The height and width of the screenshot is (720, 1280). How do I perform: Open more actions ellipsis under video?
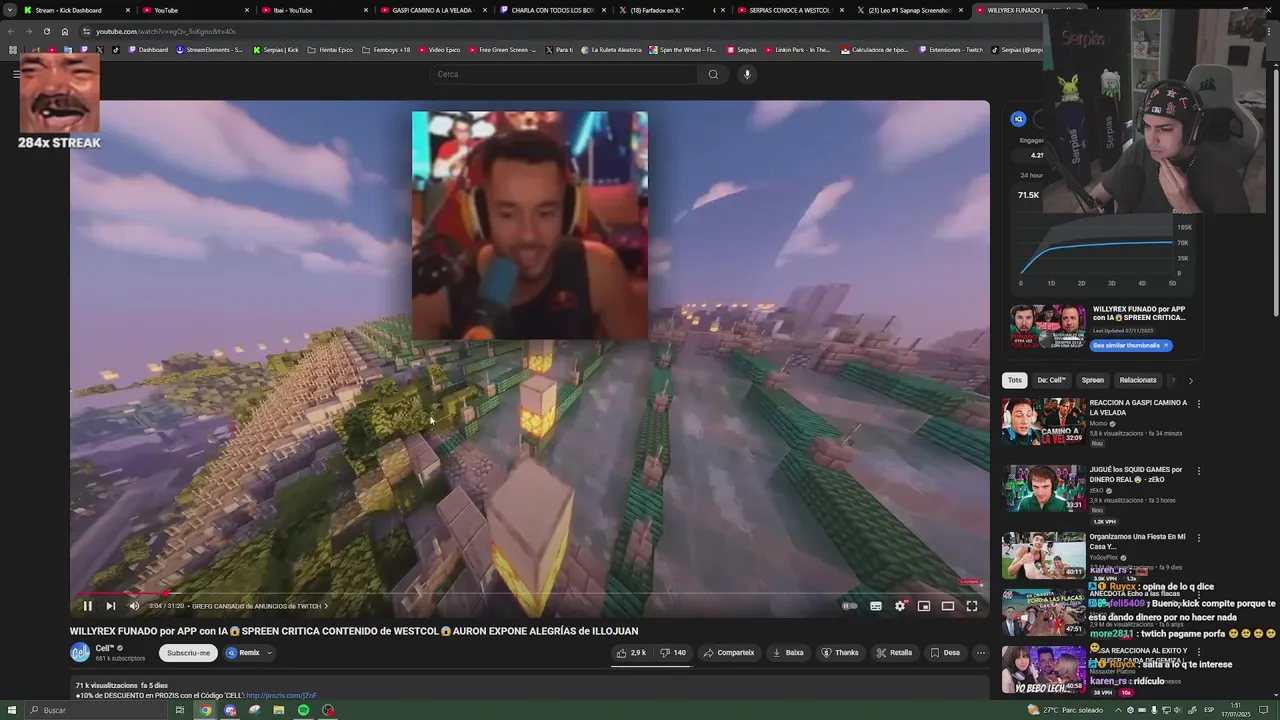(x=981, y=653)
